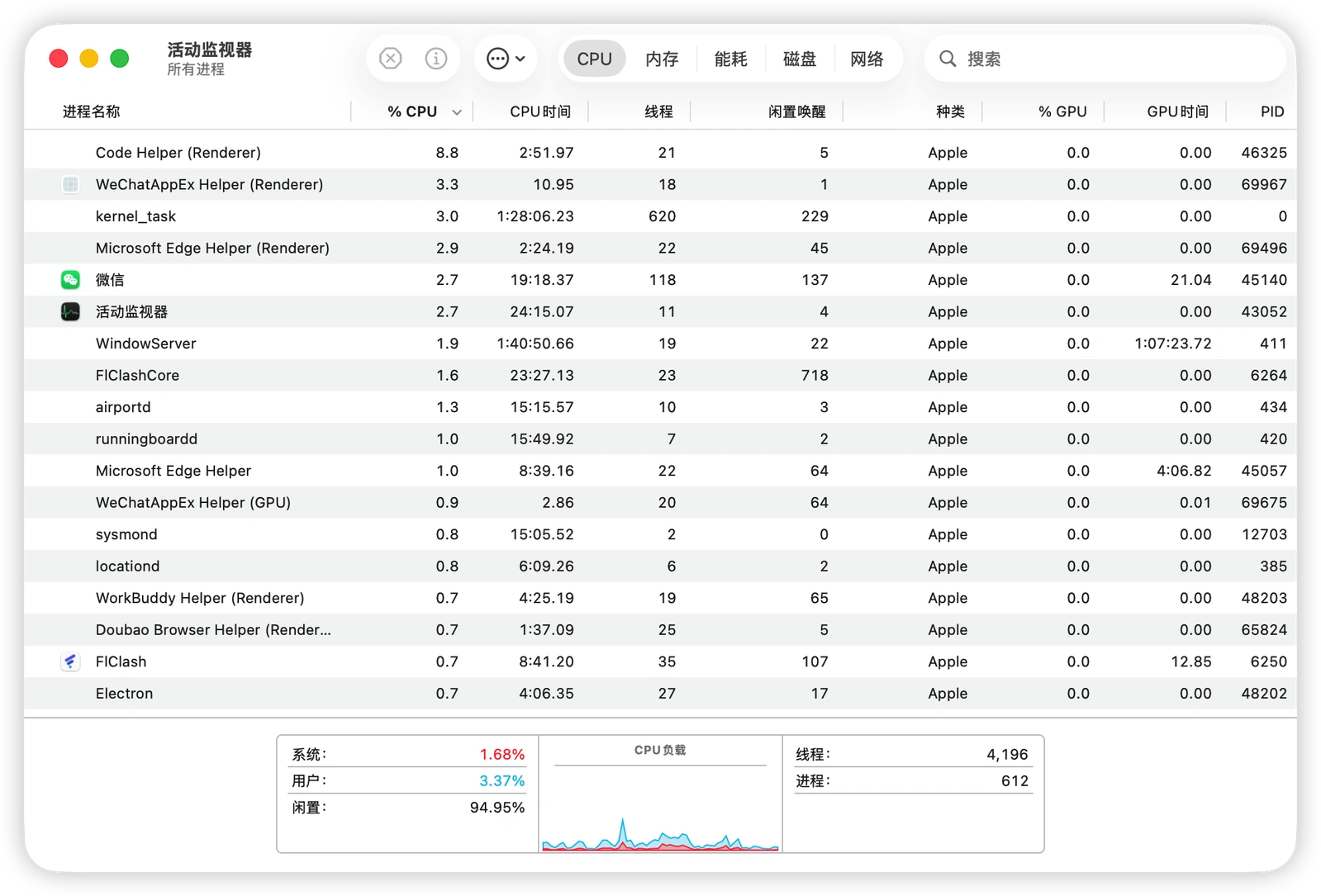Select Microsoft Edge Helper (Renderer) process
The height and width of the screenshot is (896, 1321).
point(212,248)
